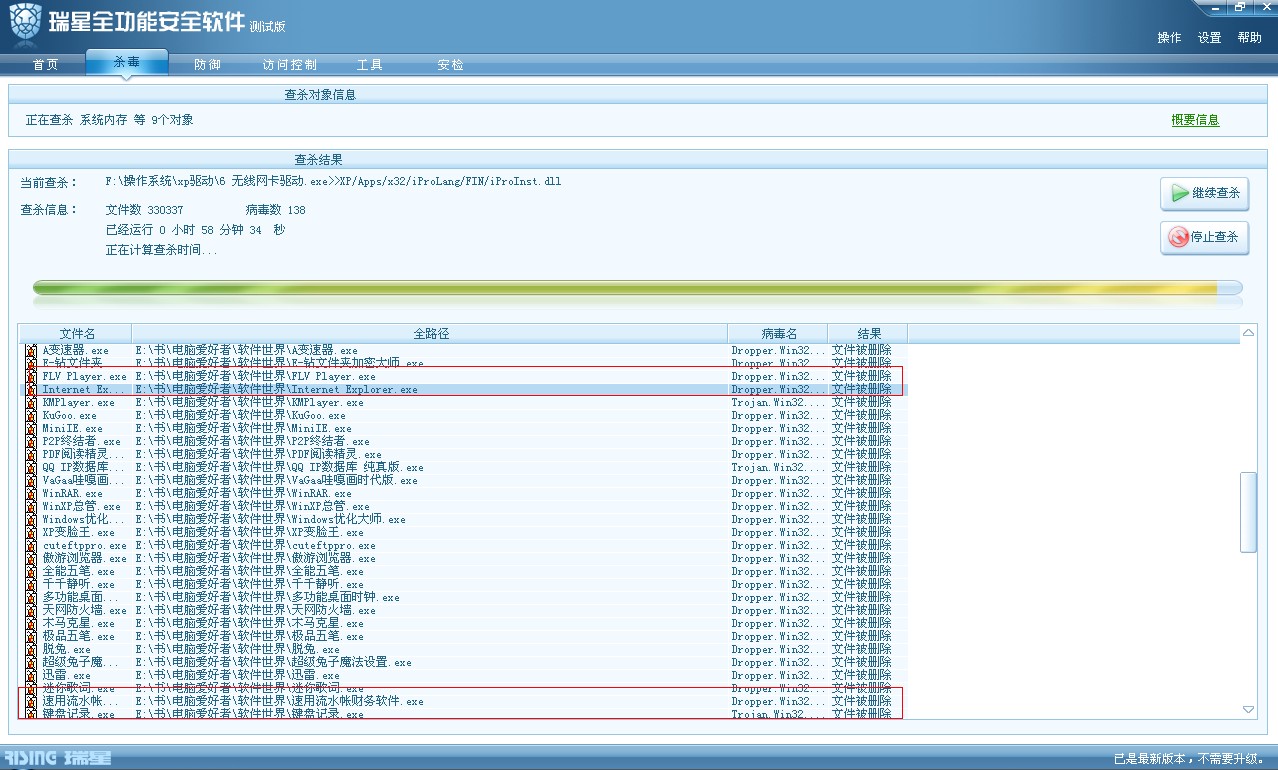1278x770 pixels.
Task: Click the virus icon beside 千千静听.exe
Action: pos(31,585)
